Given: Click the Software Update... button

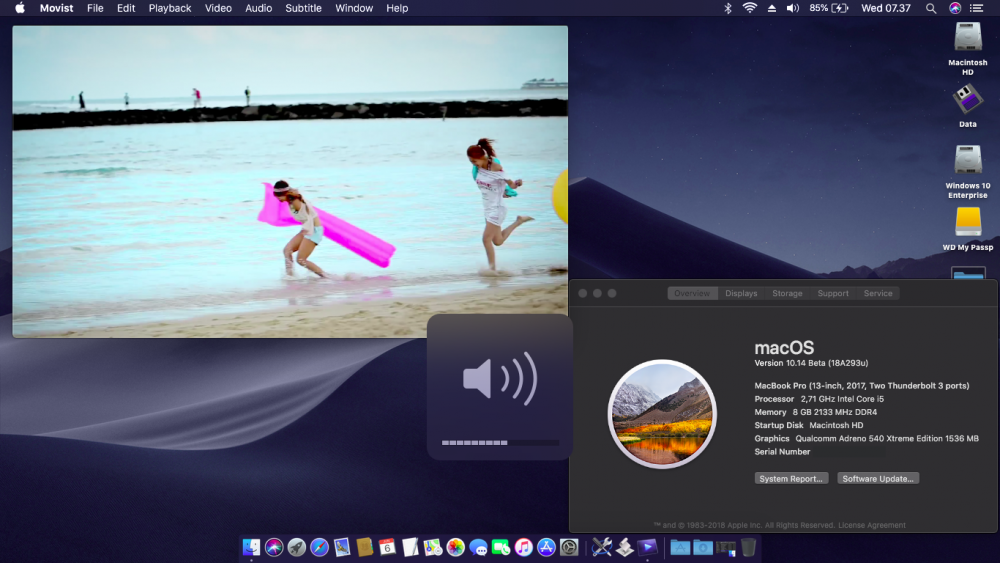Looking at the screenshot, I should pyautogui.click(x=878, y=478).
